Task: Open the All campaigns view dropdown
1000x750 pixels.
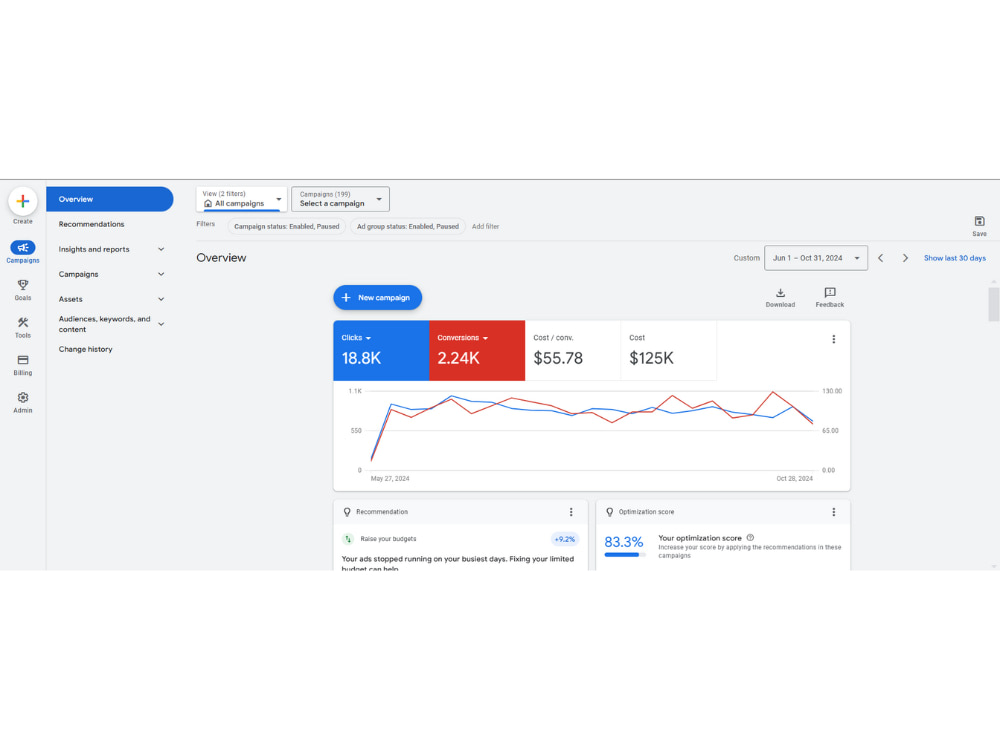Action: coord(242,199)
